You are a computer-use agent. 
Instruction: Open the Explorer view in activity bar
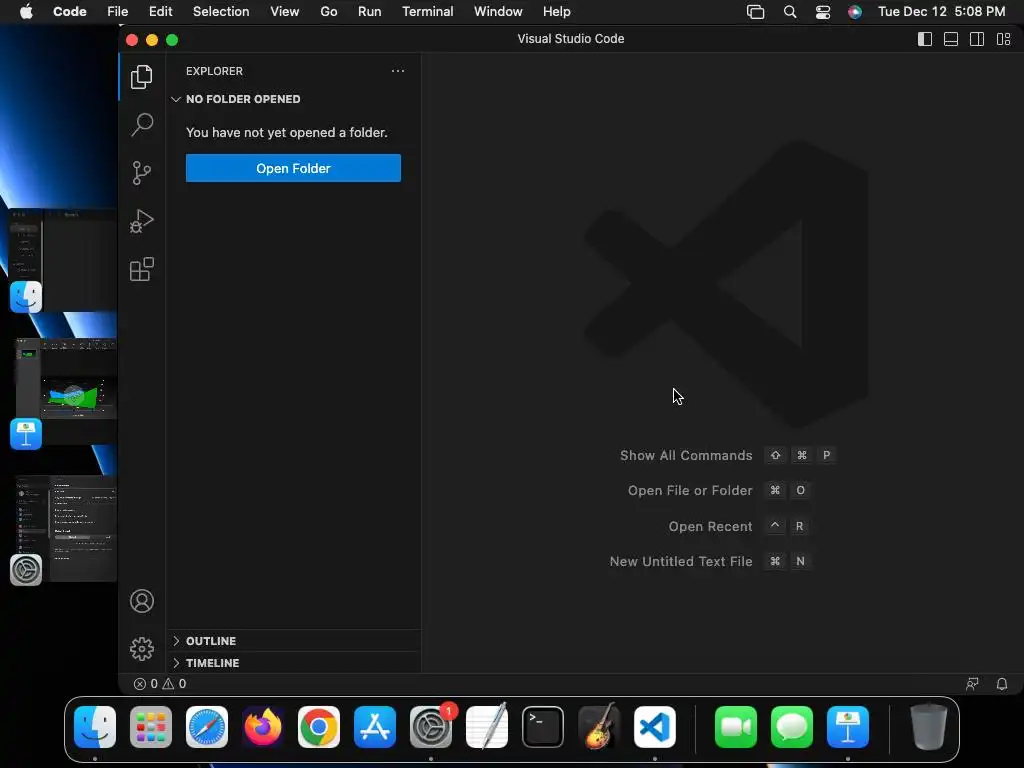[x=142, y=77]
